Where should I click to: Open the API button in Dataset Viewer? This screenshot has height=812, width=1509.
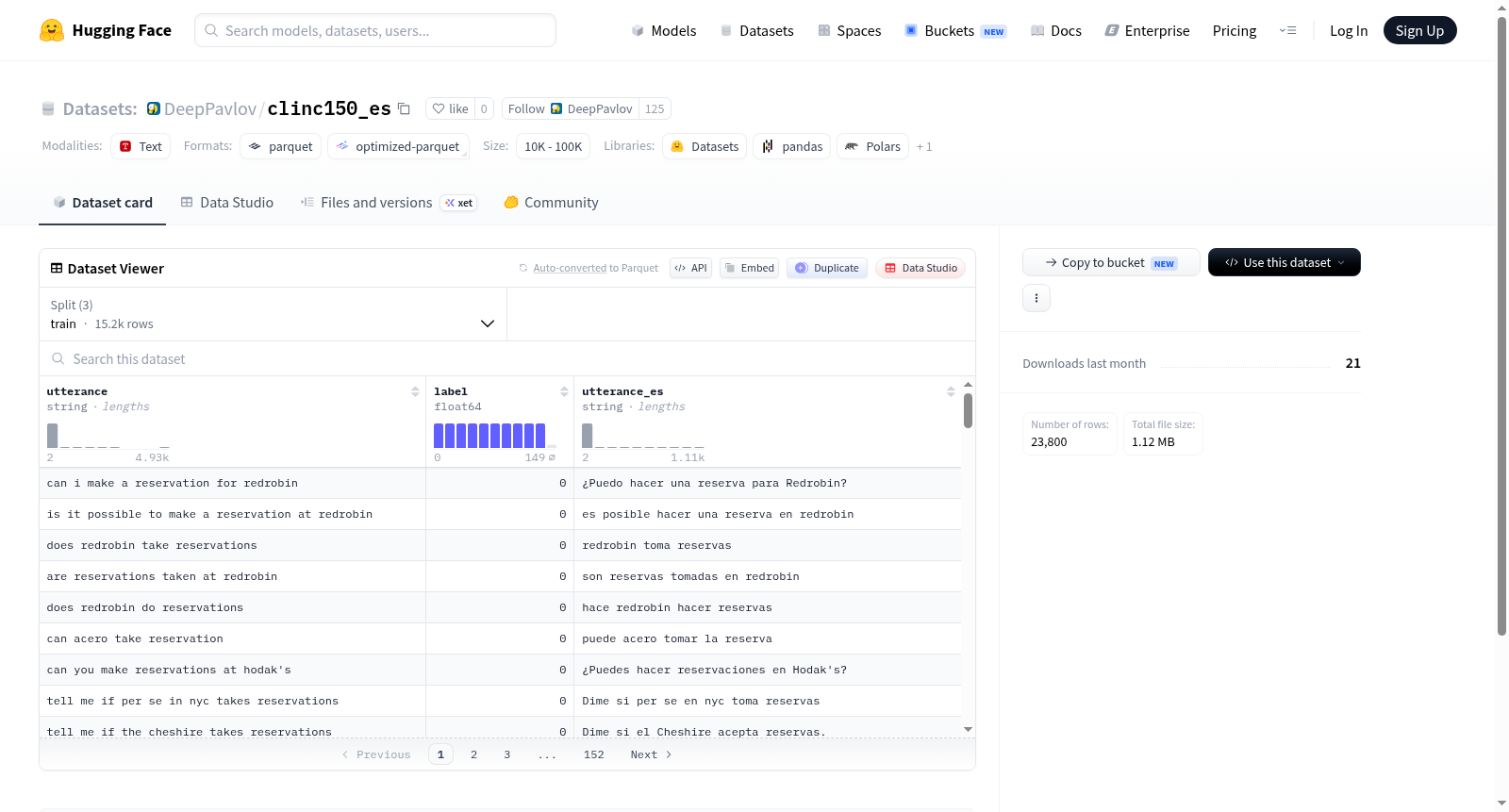[690, 268]
